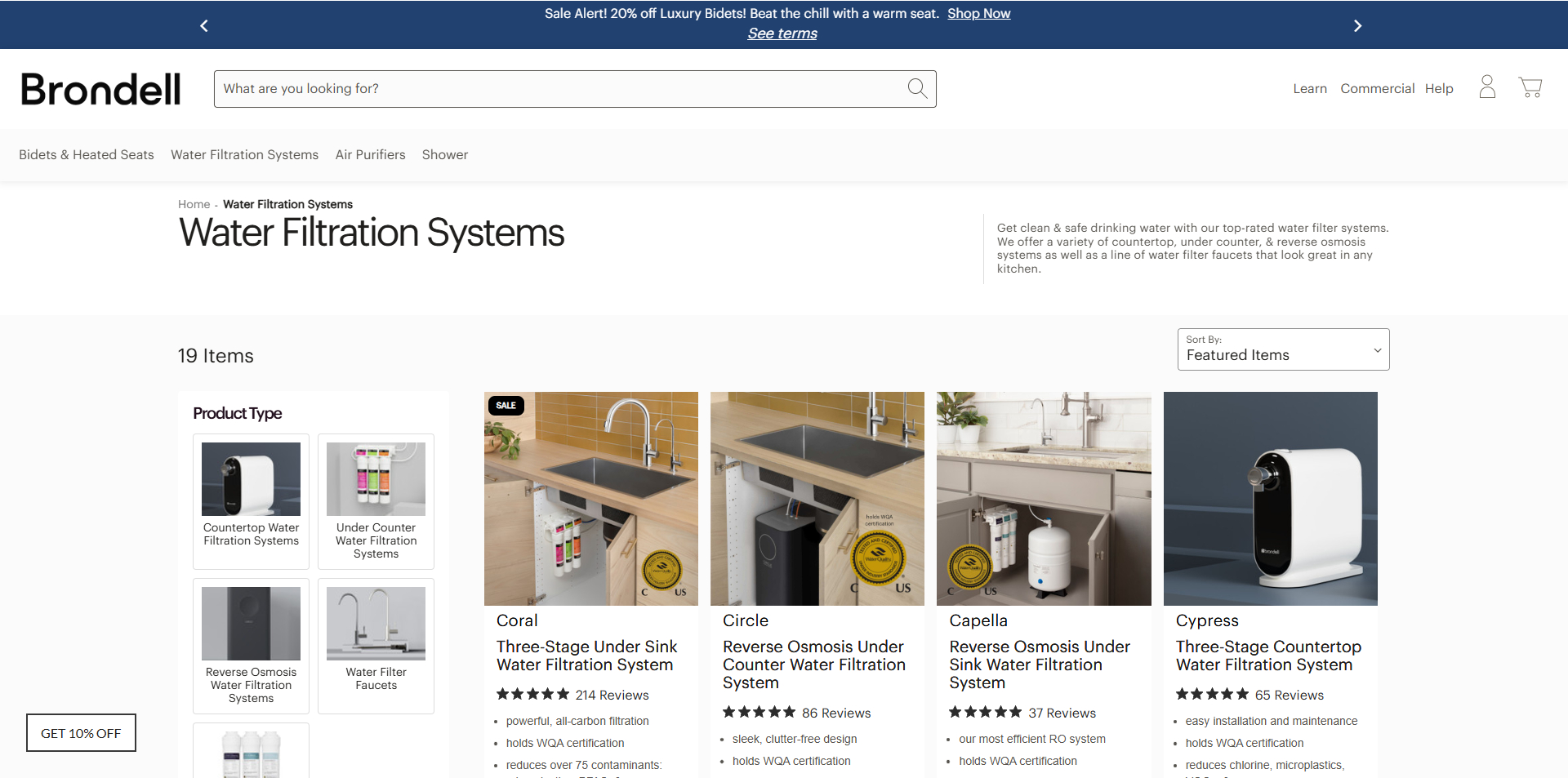
Task: Open the user account icon
Action: coord(1487,87)
